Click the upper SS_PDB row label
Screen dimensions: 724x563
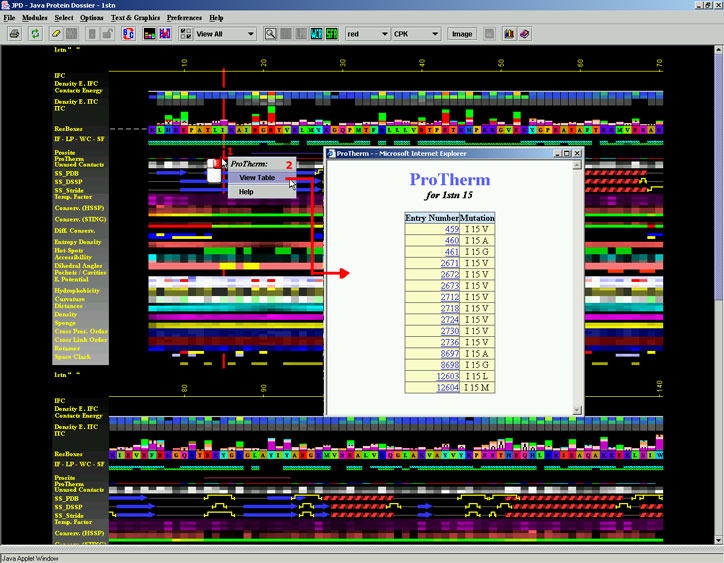[x=66, y=174]
